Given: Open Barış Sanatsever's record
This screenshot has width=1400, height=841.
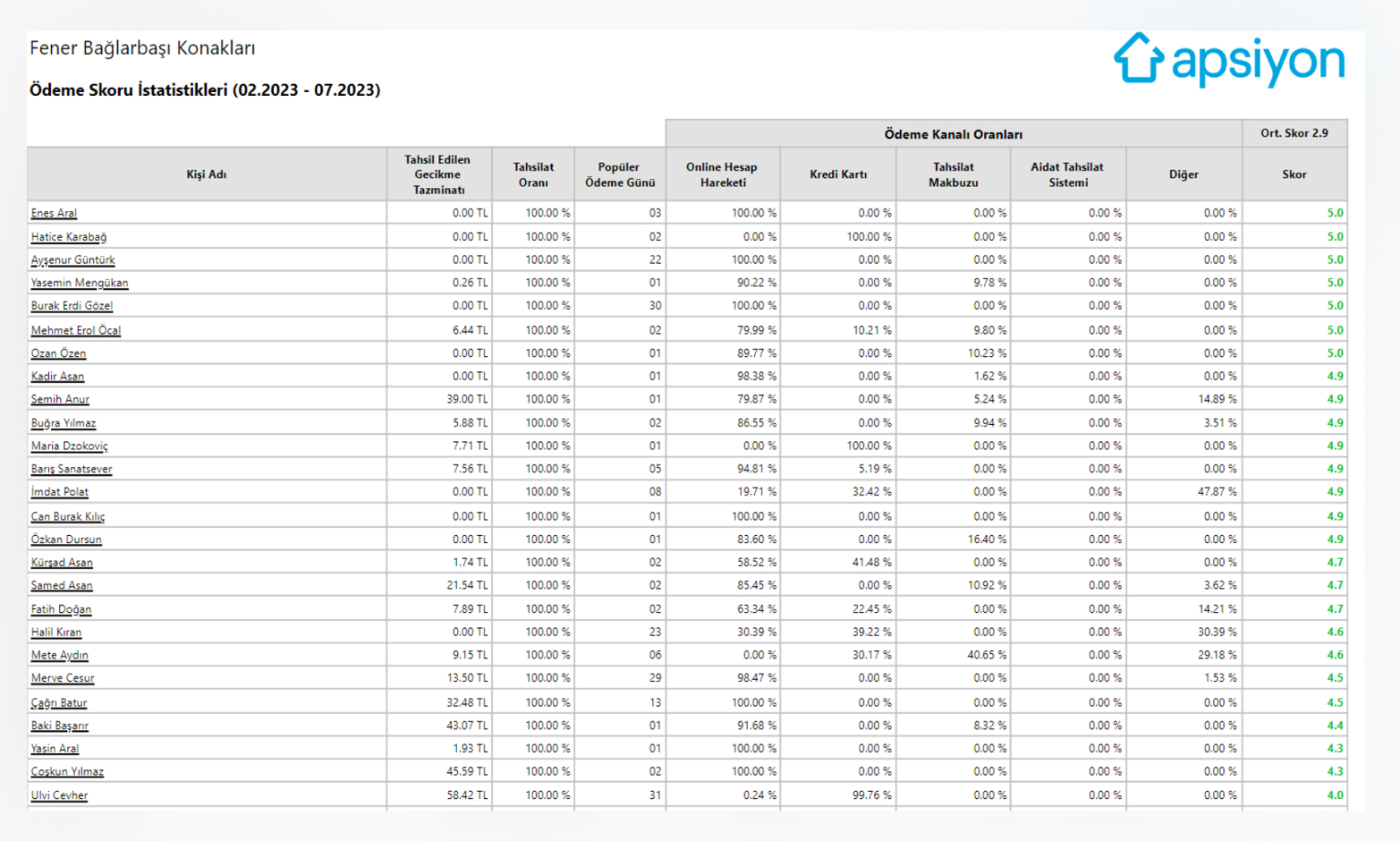Looking at the screenshot, I should tap(72, 469).
